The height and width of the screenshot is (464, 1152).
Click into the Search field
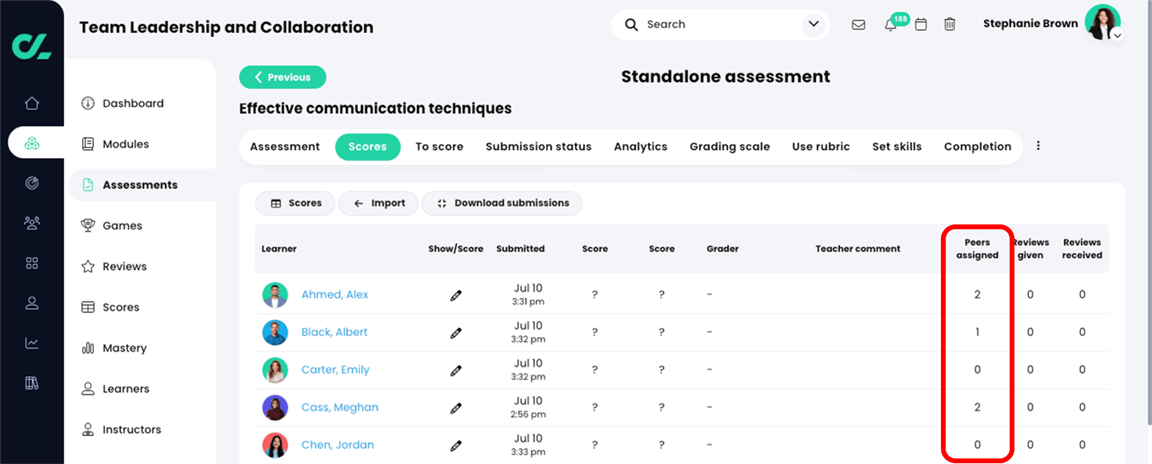(x=715, y=24)
